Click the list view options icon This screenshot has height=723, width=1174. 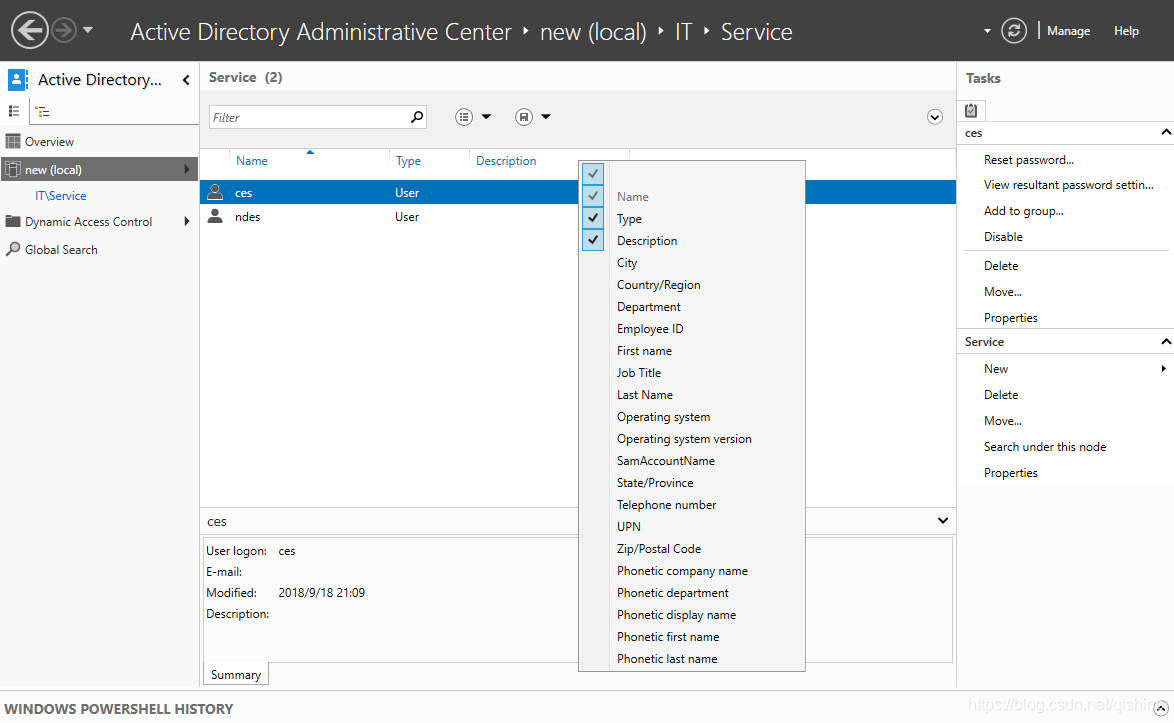coord(464,117)
